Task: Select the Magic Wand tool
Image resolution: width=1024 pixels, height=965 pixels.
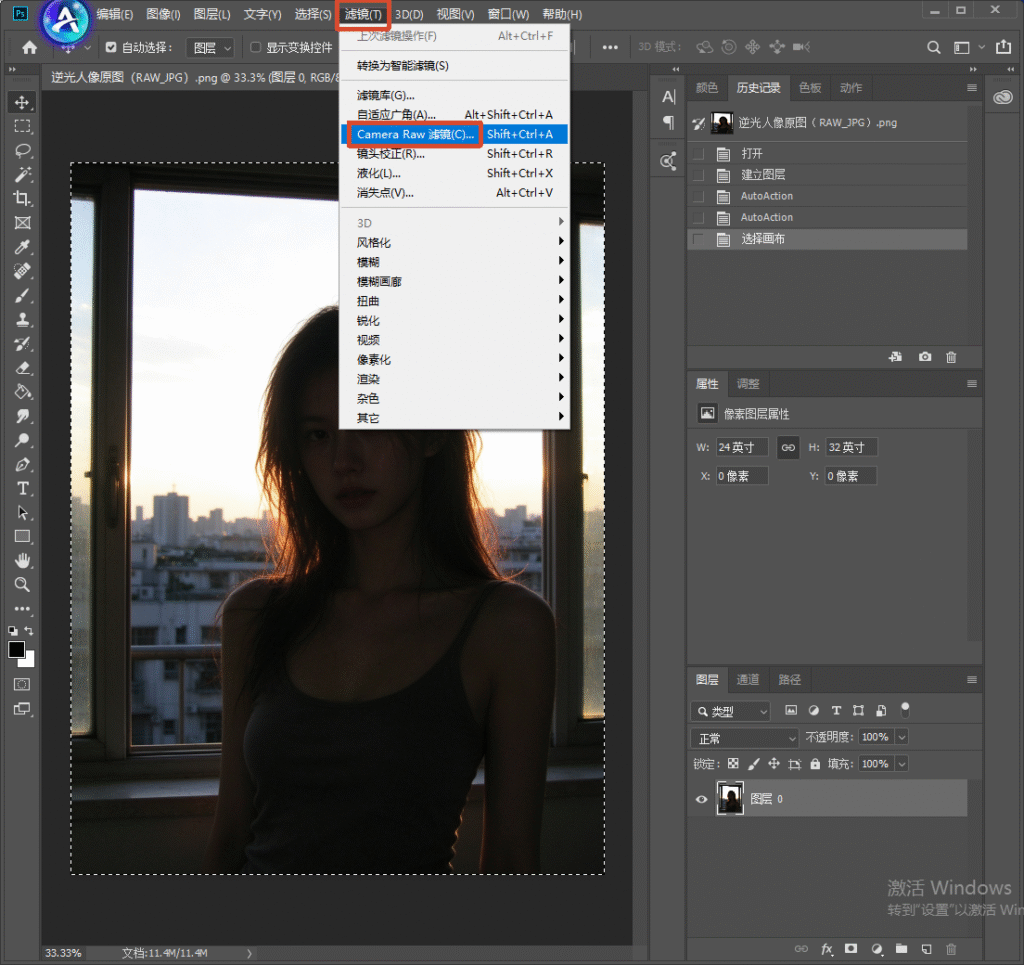Action: 22,175
